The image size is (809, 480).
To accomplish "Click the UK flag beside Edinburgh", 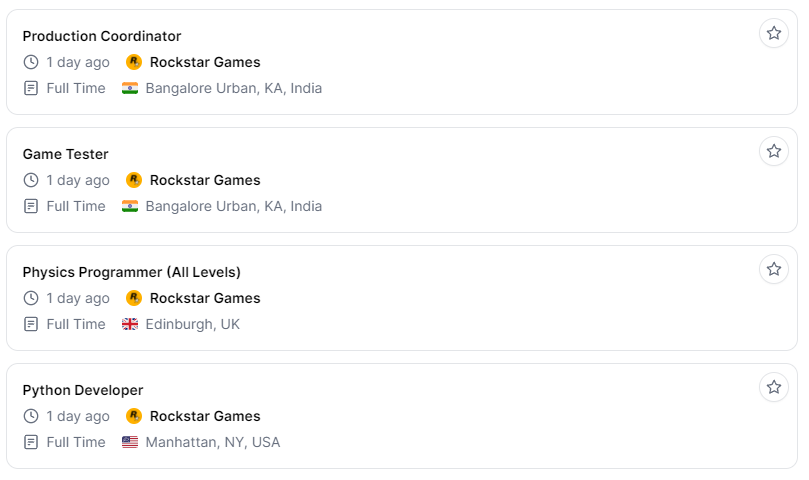I will [x=130, y=324].
